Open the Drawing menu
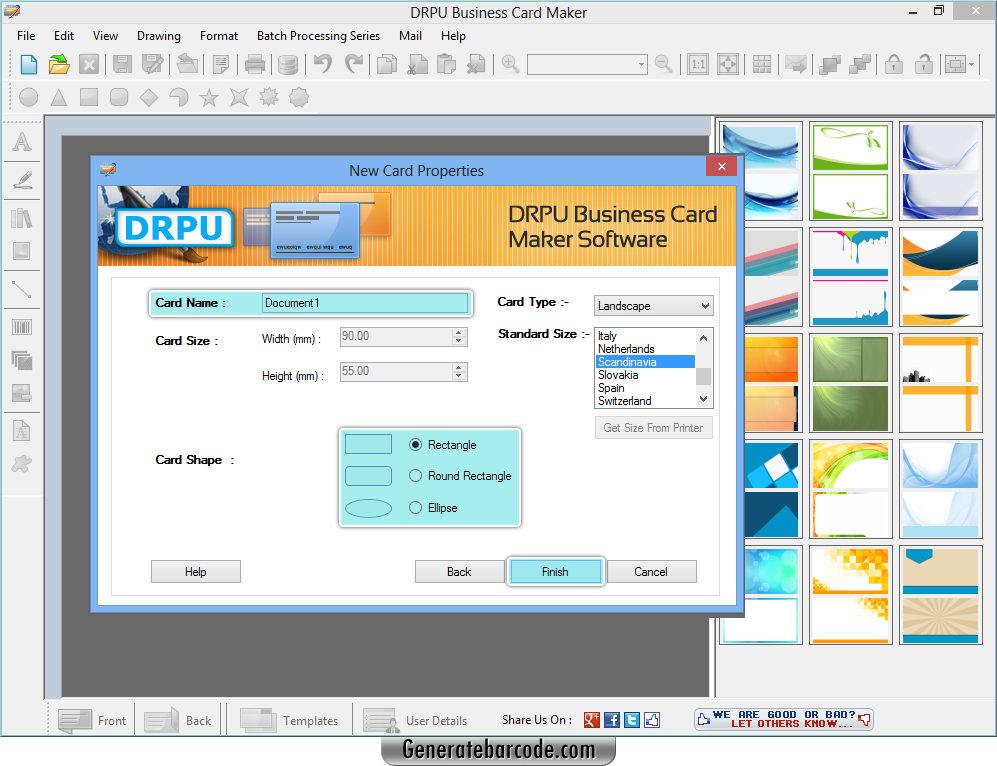997x766 pixels. click(159, 36)
